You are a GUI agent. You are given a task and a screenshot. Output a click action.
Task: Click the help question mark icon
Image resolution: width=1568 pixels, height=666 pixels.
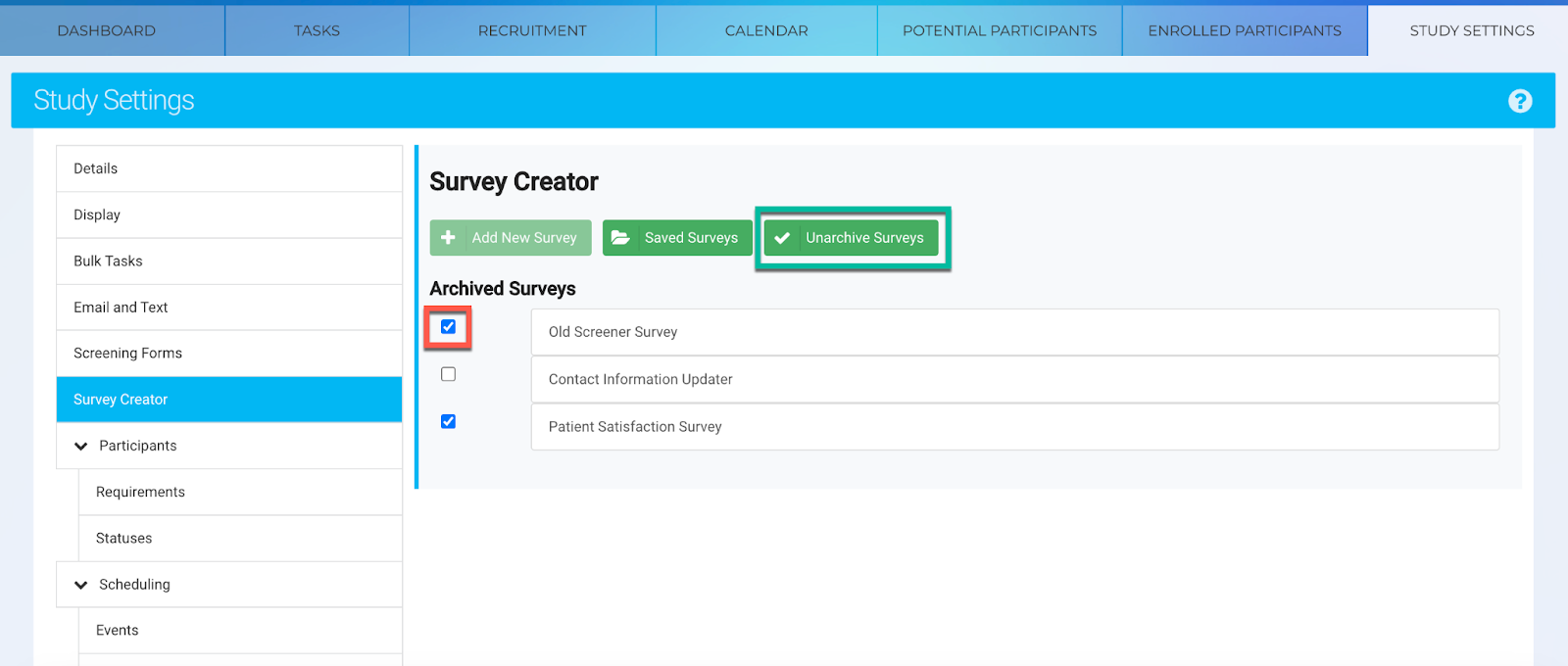click(x=1519, y=101)
